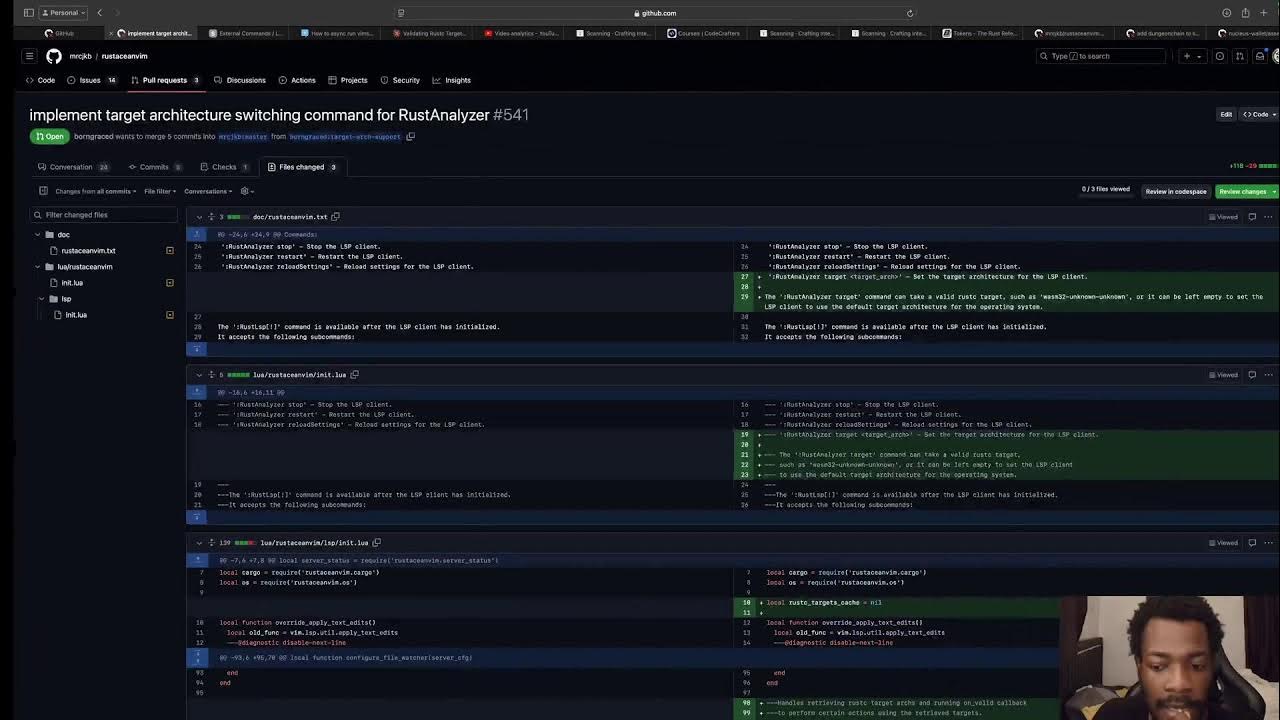Viewport: 1280px width, 720px height.
Task: Click the github.com address bar
Action: click(x=655, y=13)
